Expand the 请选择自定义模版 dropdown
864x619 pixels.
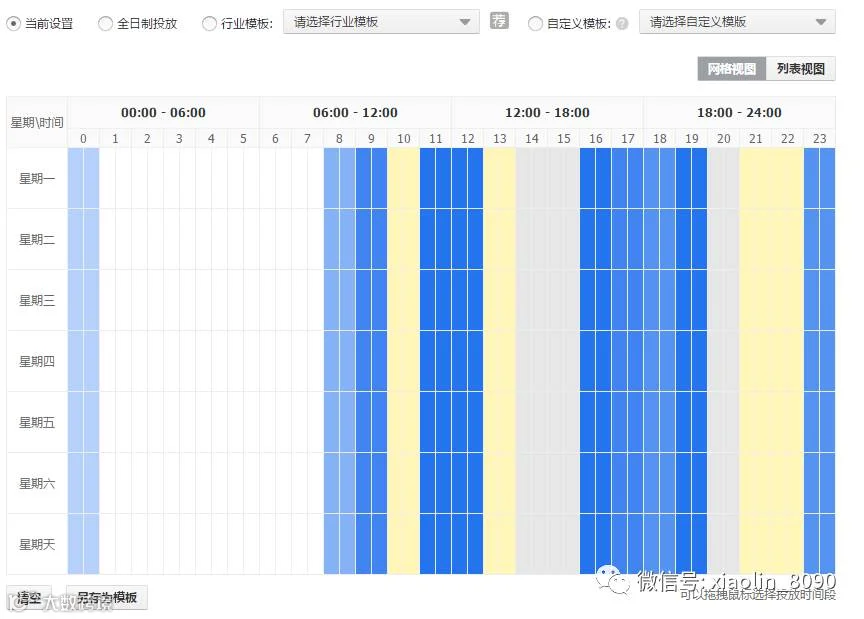(737, 22)
